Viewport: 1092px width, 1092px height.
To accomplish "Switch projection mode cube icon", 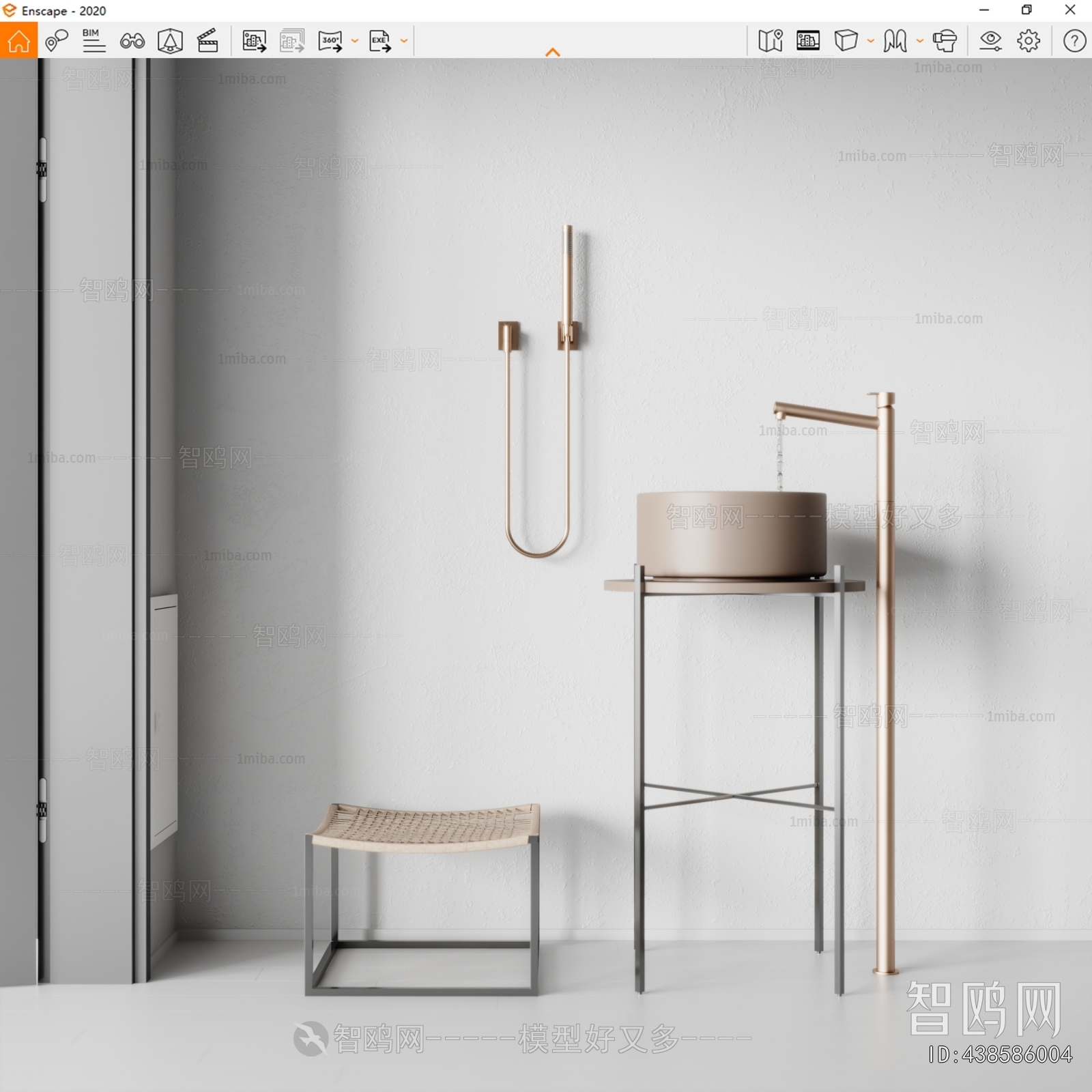I will [846, 41].
